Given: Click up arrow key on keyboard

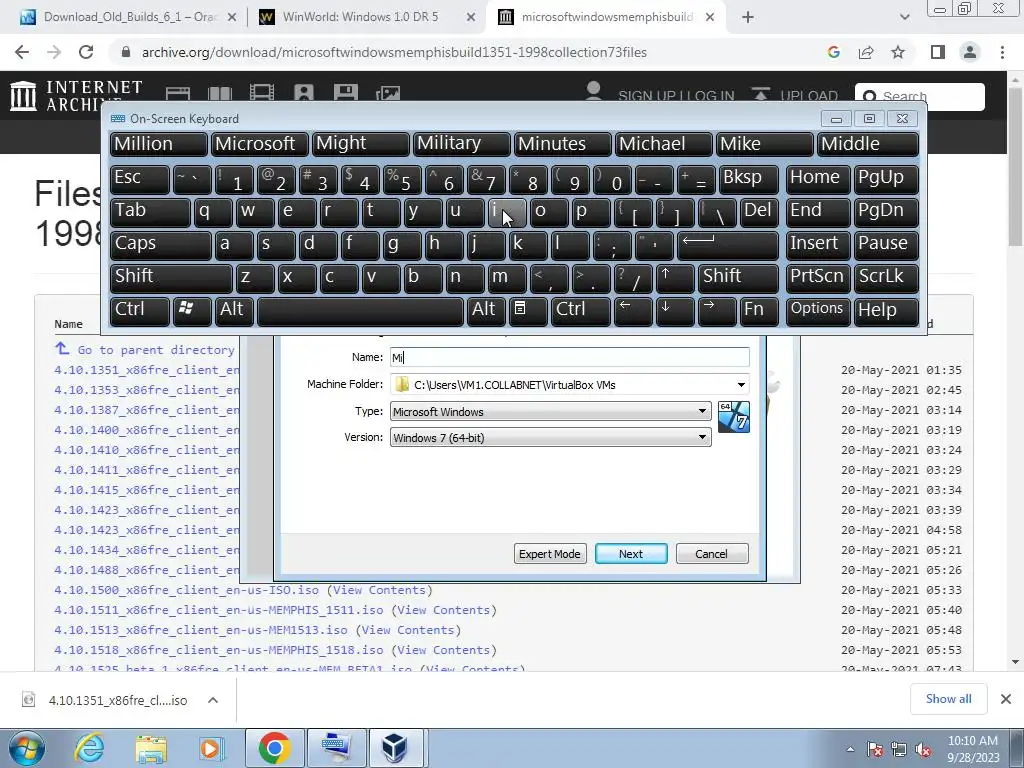Looking at the screenshot, I should click(x=675, y=278).
